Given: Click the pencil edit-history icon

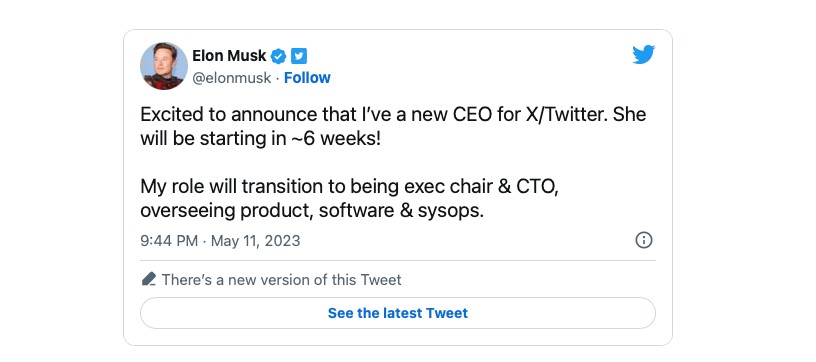Looking at the screenshot, I should [x=149, y=279].
